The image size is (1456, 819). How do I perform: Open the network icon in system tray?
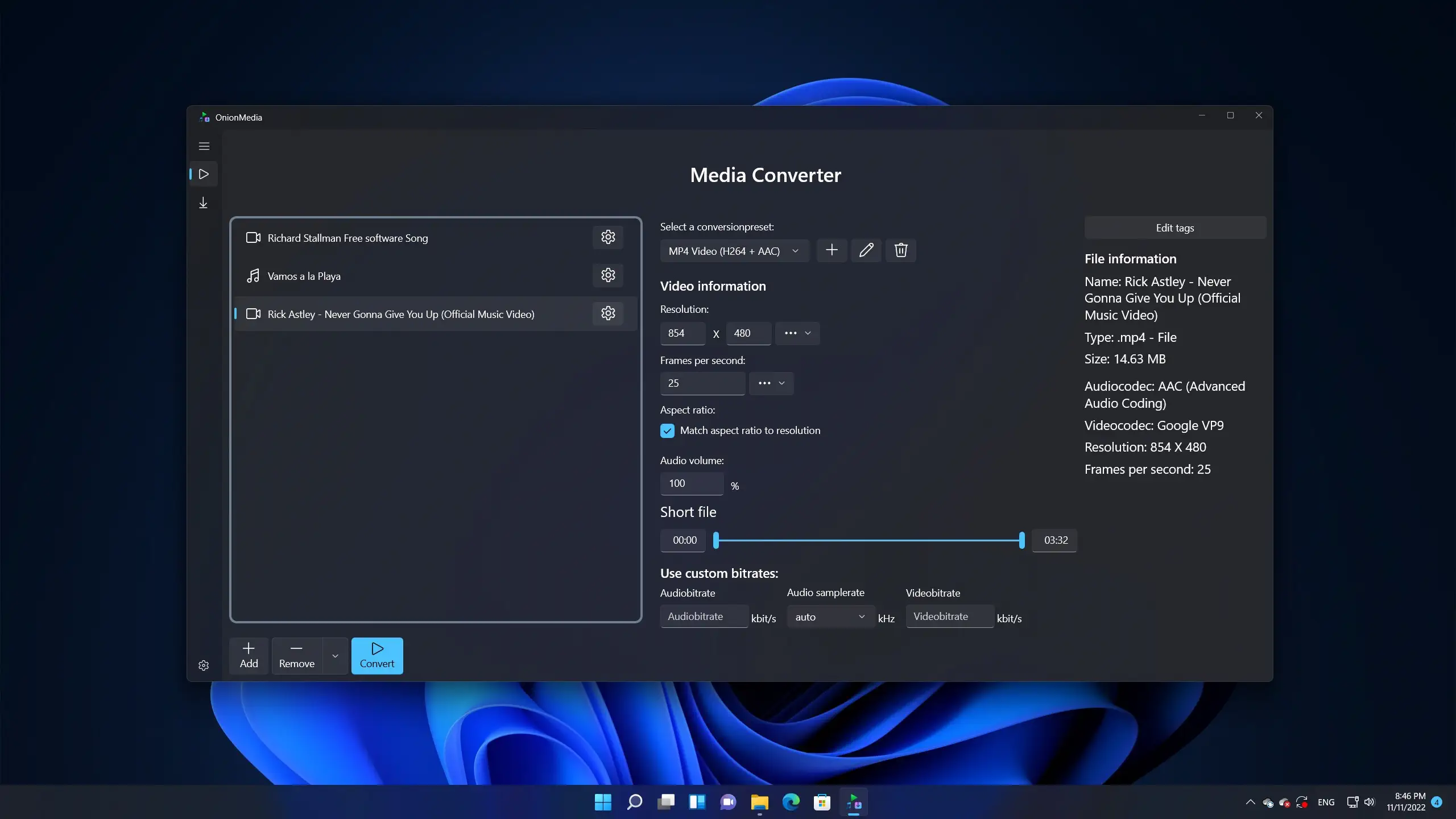tap(1352, 802)
